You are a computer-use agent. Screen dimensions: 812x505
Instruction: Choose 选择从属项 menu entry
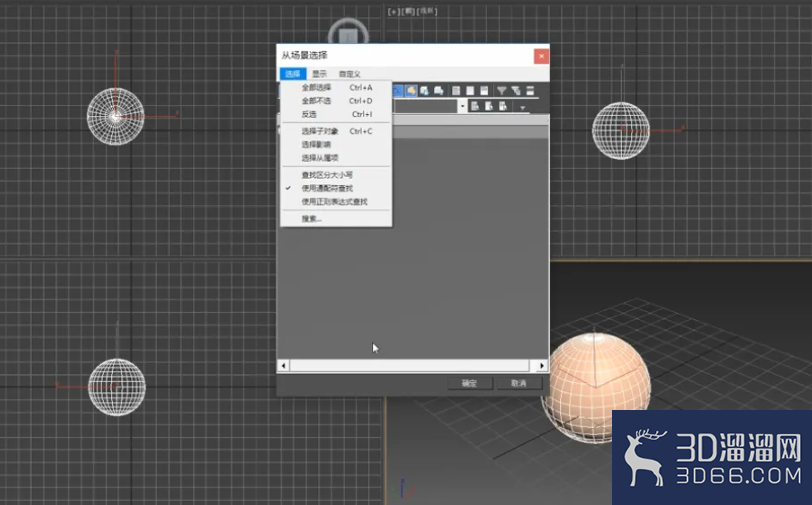coord(337,158)
